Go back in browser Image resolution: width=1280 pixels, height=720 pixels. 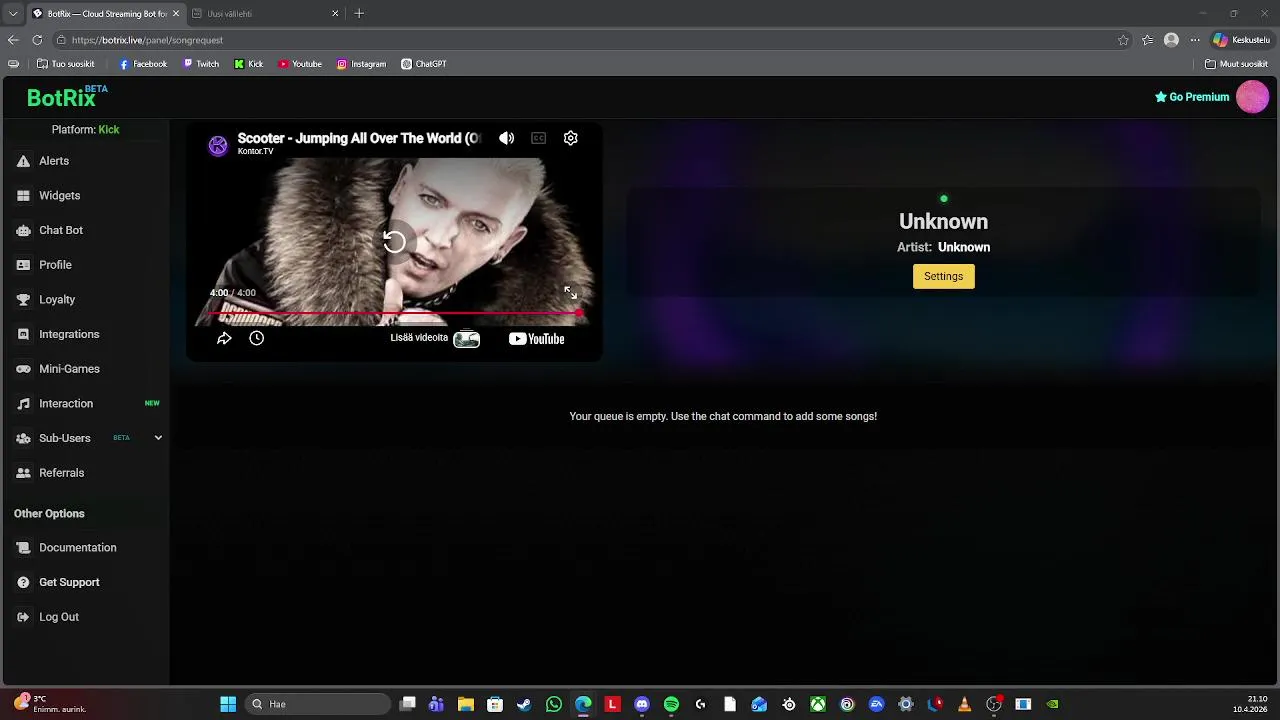pyautogui.click(x=13, y=40)
